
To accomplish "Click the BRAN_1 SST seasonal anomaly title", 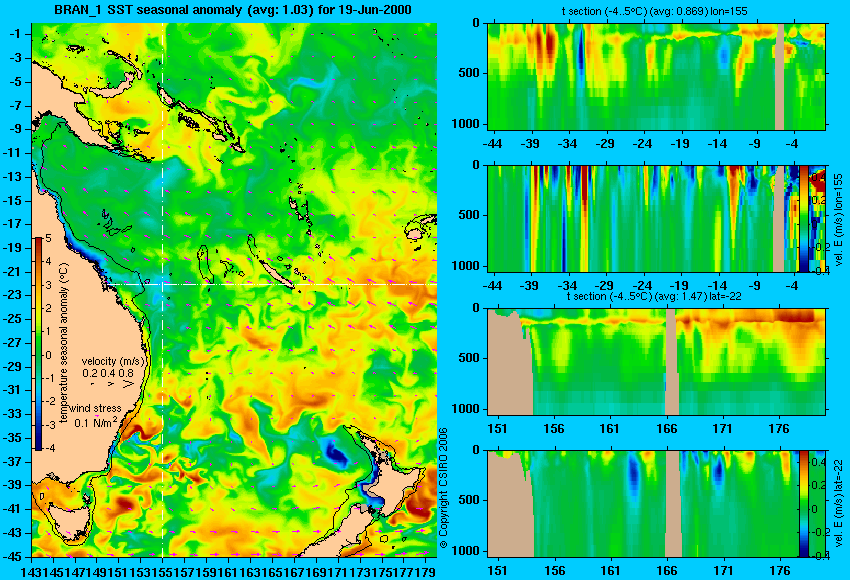I will pyautogui.click(x=233, y=10).
